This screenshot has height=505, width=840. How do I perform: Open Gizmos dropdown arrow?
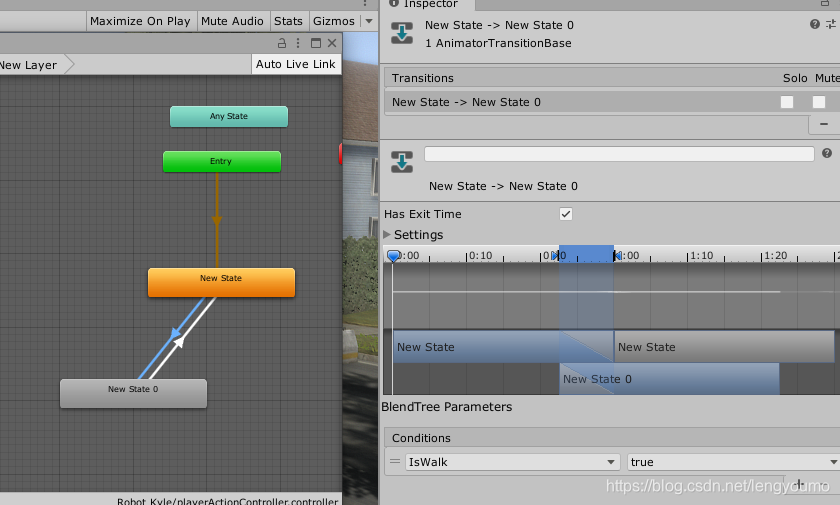click(x=369, y=21)
